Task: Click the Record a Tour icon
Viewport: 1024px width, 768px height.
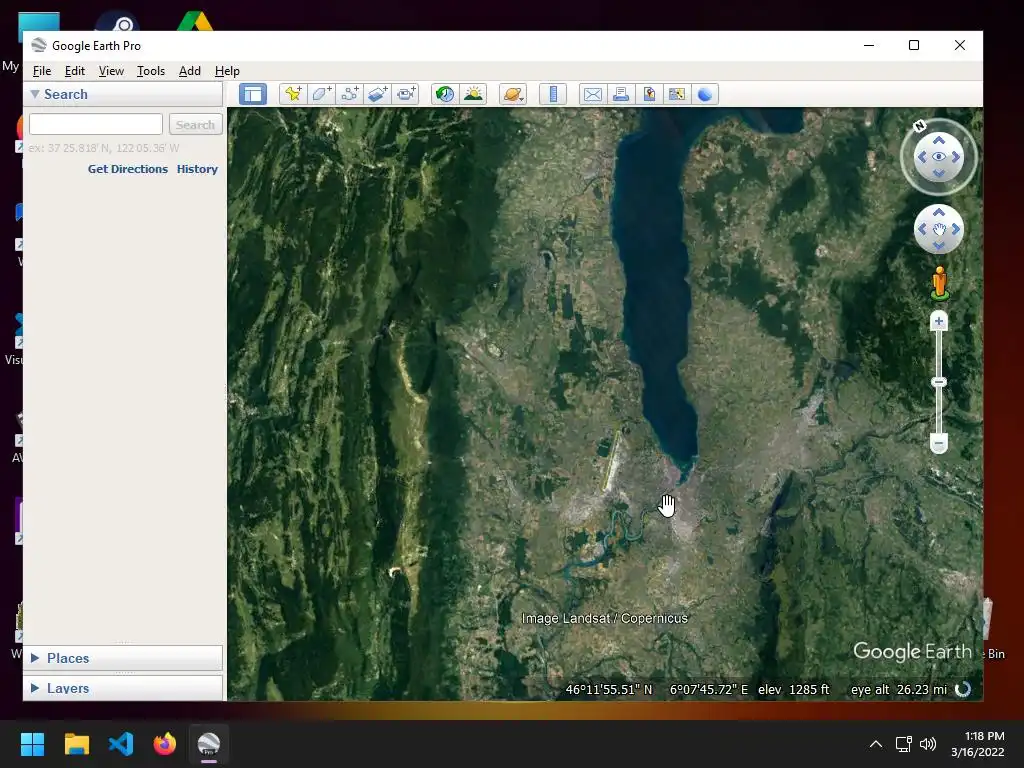Action: 406,94
